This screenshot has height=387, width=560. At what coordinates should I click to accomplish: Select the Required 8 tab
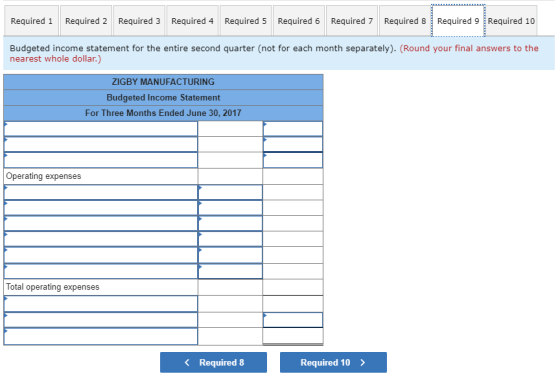405,21
